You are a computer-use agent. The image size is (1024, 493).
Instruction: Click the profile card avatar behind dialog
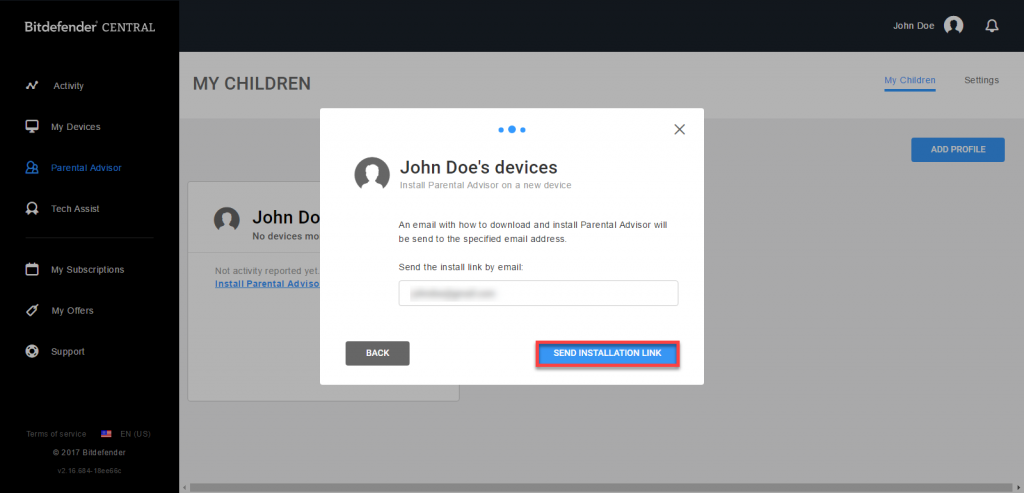(x=227, y=220)
